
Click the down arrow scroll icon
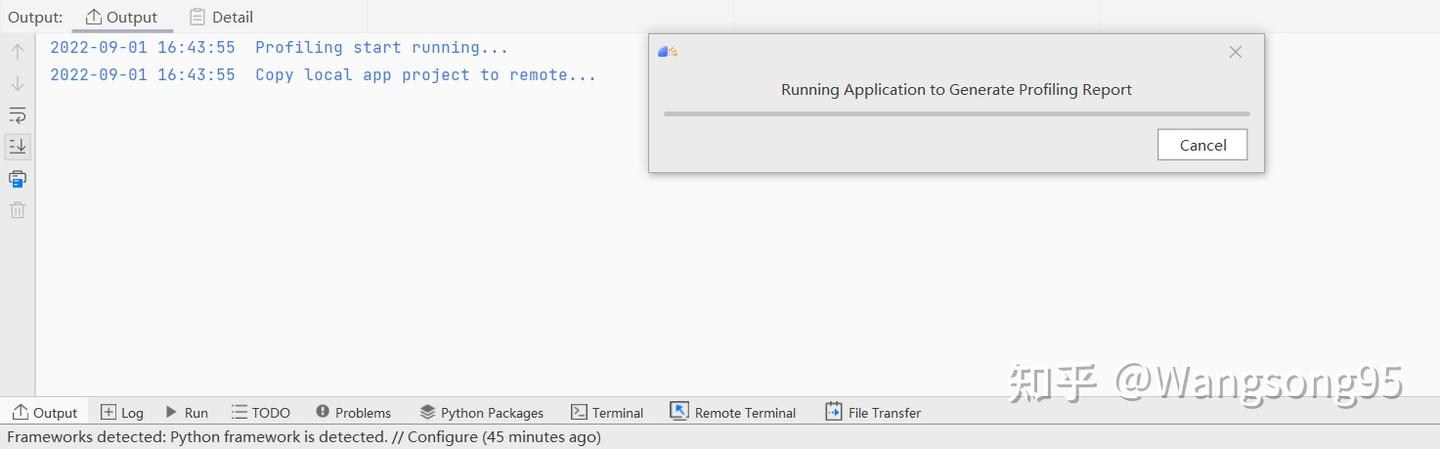click(17, 83)
